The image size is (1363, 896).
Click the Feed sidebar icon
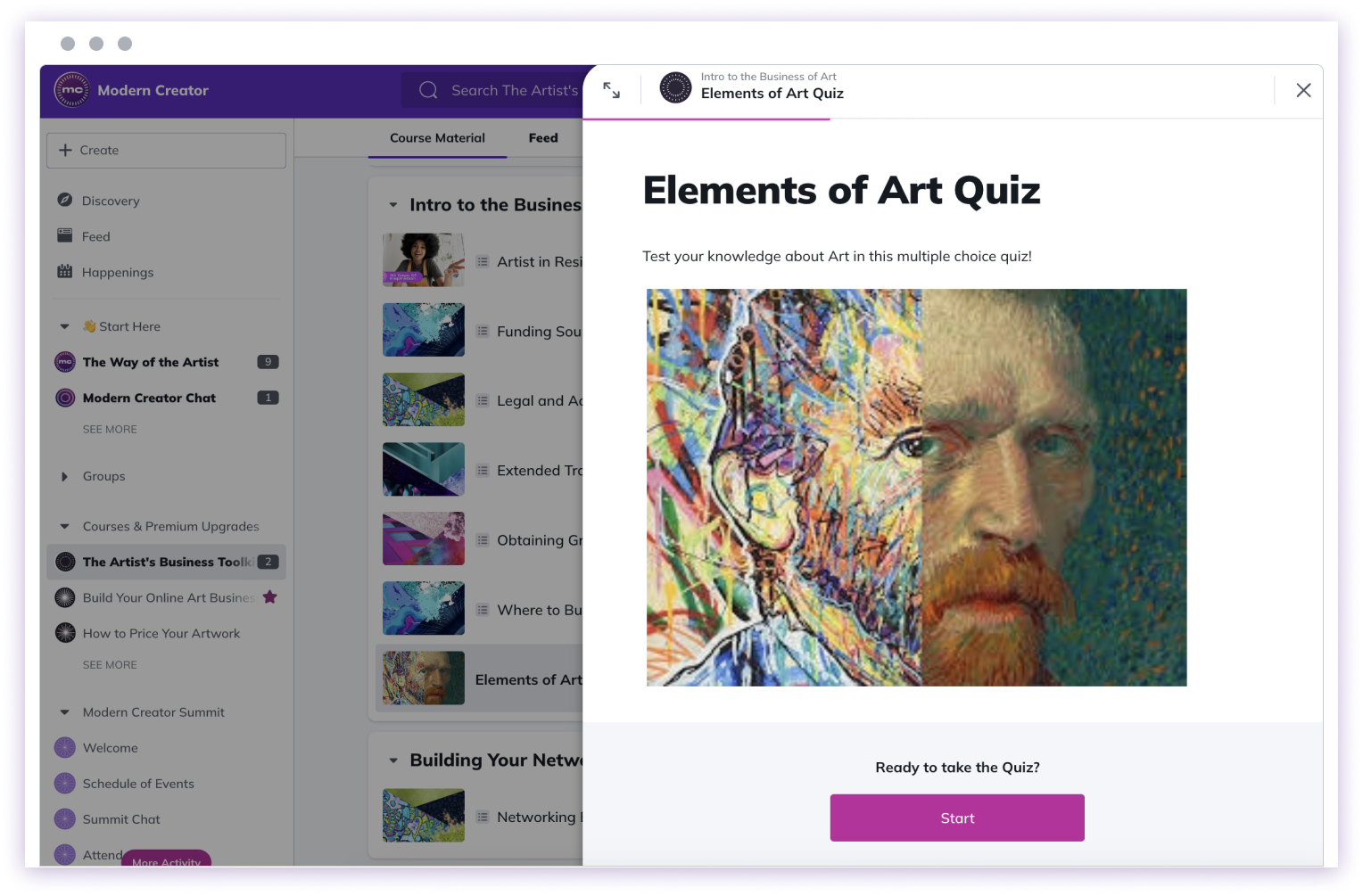tap(64, 235)
